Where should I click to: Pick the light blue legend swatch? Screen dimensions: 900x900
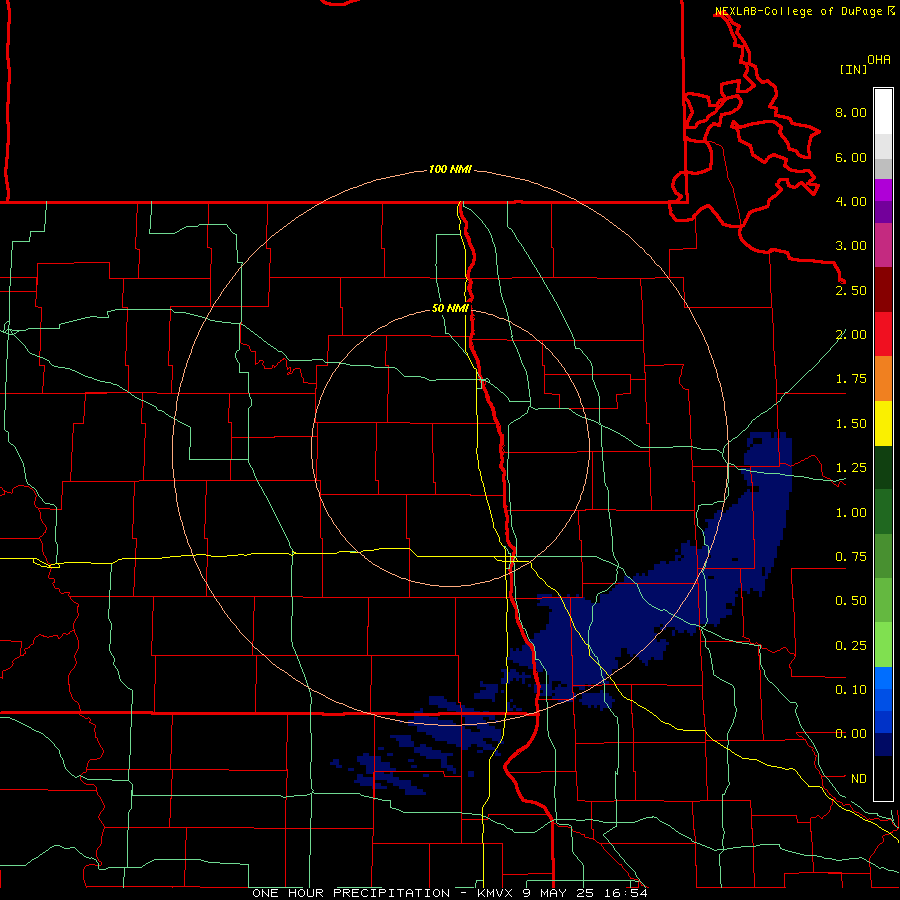click(883, 678)
